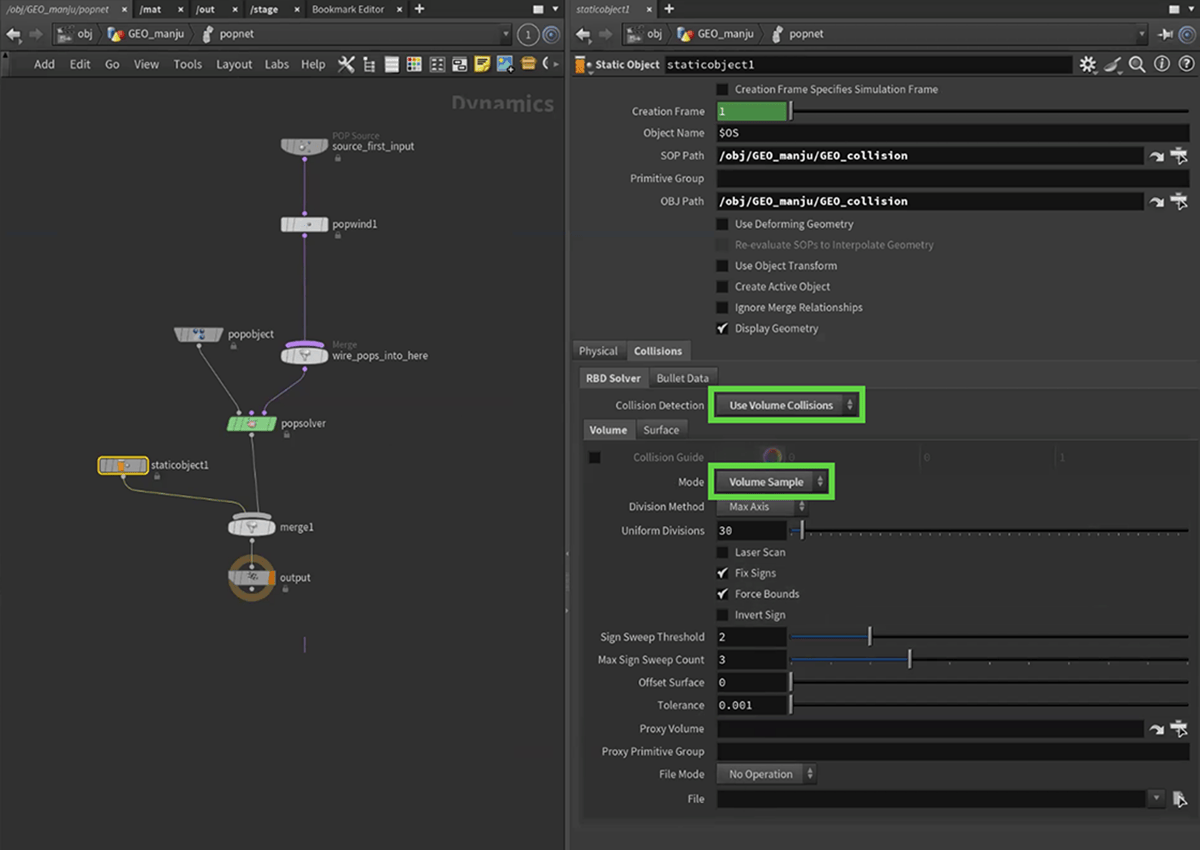Open the wrench tools icon in network editor
The width and height of the screenshot is (1200, 850).
click(x=346, y=64)
